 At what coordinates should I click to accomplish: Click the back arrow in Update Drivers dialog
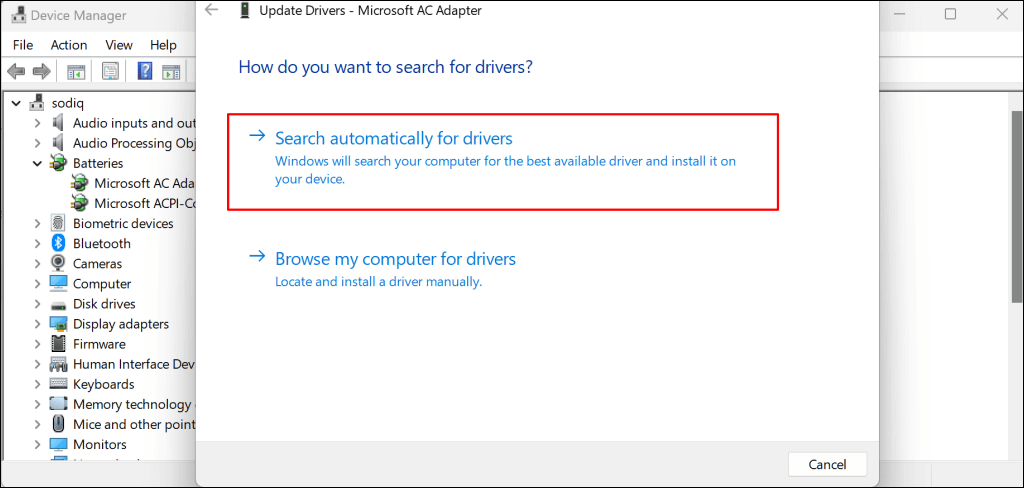point(211,10)
